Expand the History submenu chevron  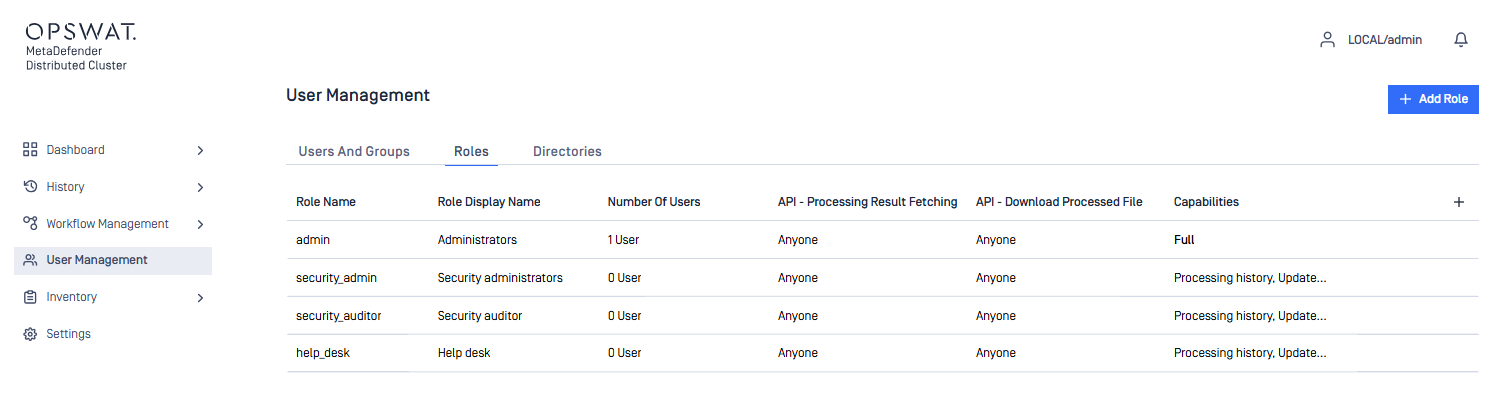click(x=200, y=187)
